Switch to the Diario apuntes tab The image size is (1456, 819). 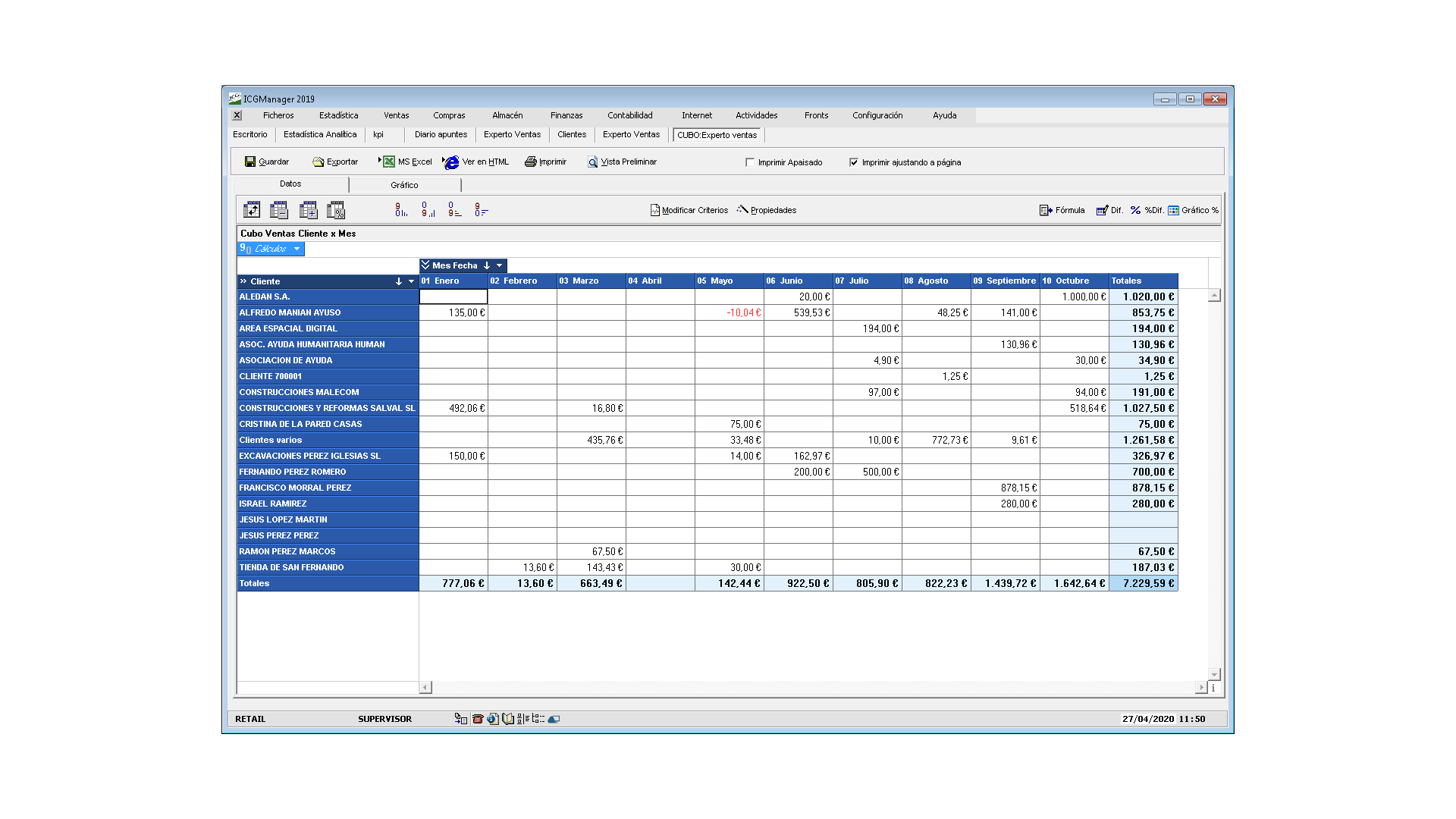point(441,134)
